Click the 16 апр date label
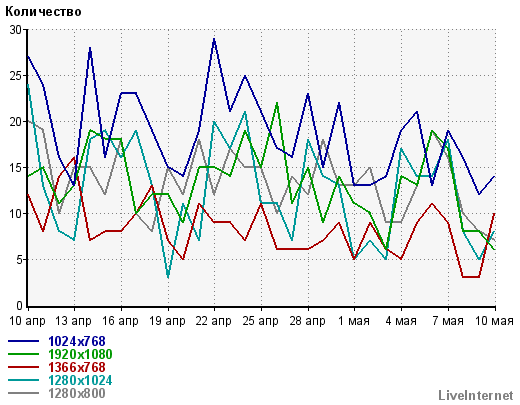 pos(120,321)
